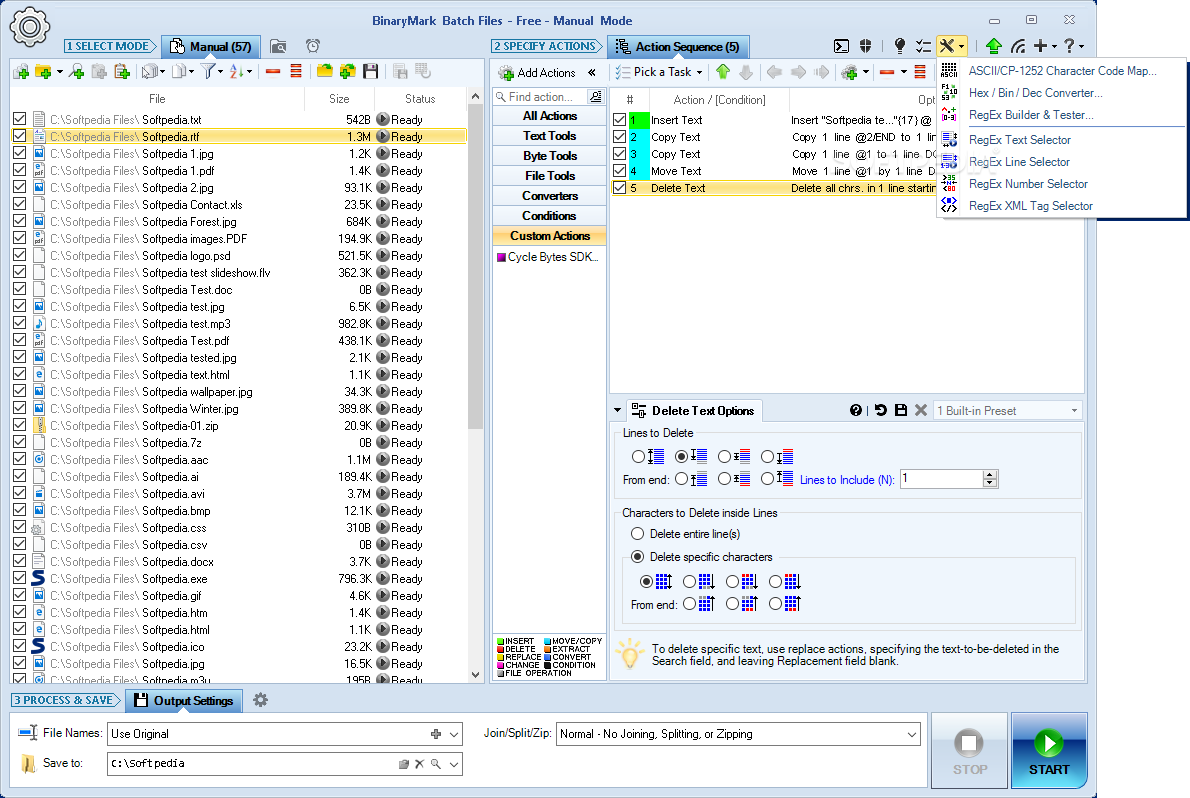Increase Lines to Include value with up stepper
This screenshot has height=798, width=1190.
pyautogui.click(x=990, y=475)
